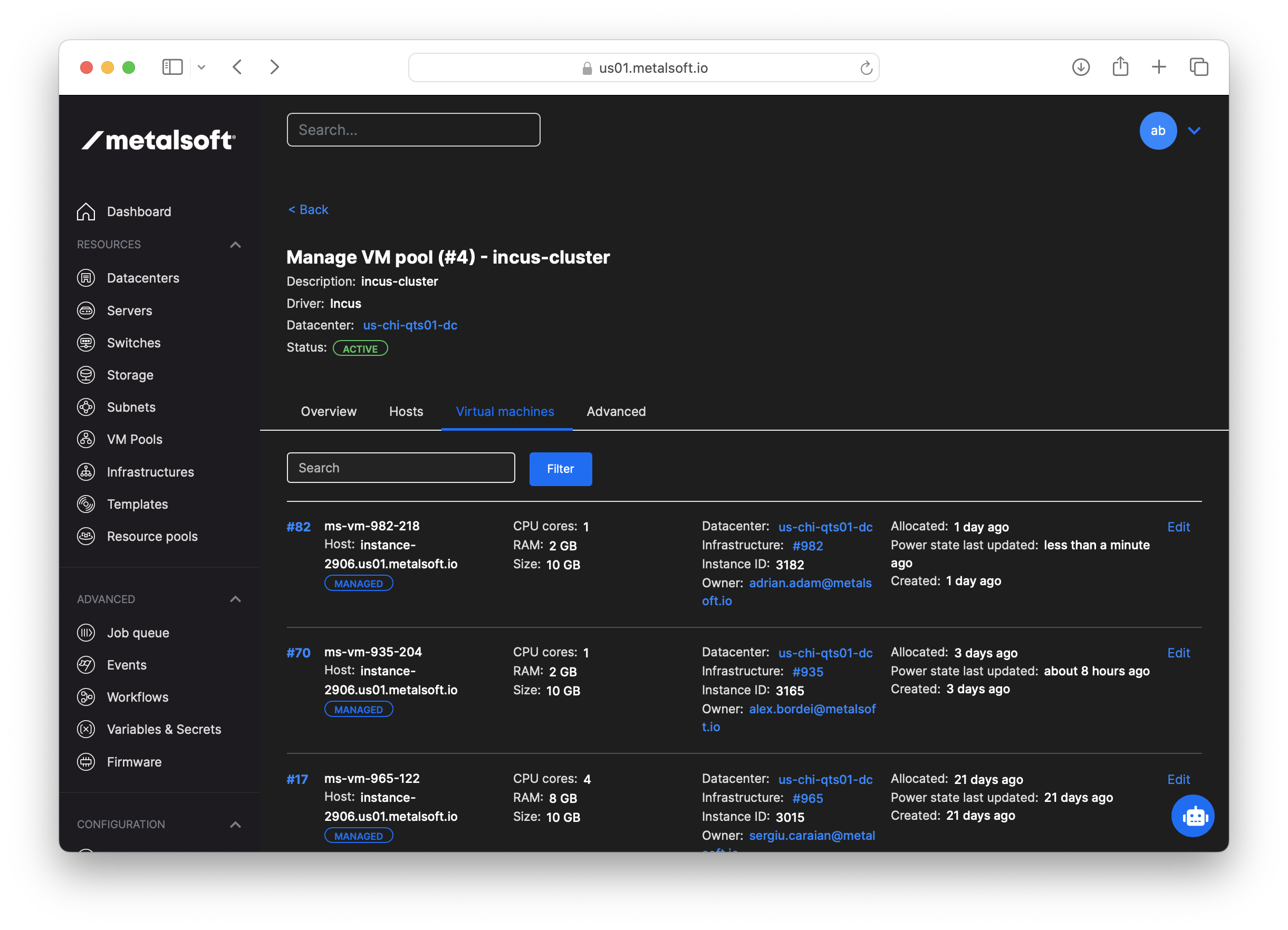Screen dimensions: 1288x930
Task: Open the user account dropdown arrow
Action: pyautogui.click(x=1194, y=131)
